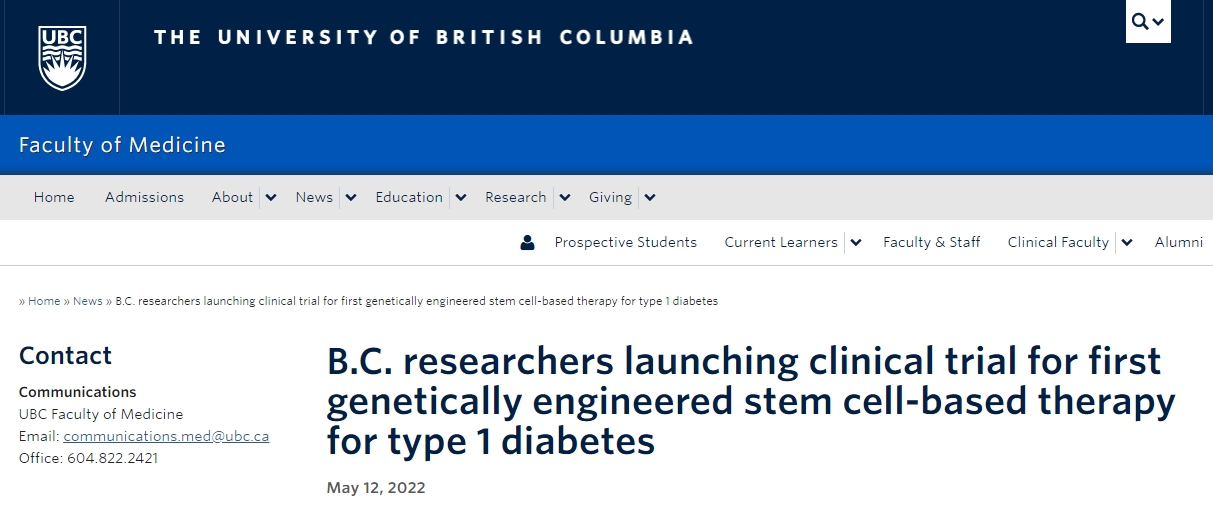Go to the Home menu item
The width and height of the screenshot is (1213, 520).
click(x=54, y=197)
